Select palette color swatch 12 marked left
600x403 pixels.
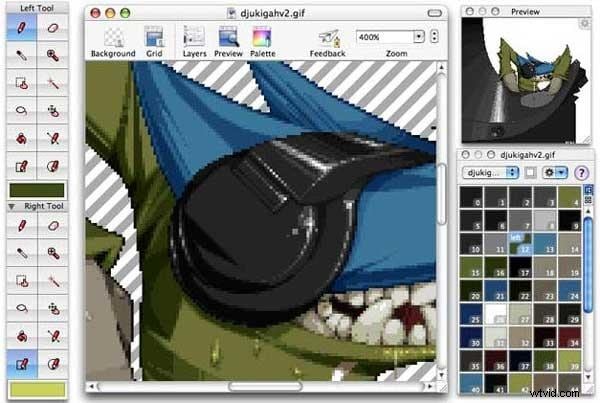coord(520,244)
